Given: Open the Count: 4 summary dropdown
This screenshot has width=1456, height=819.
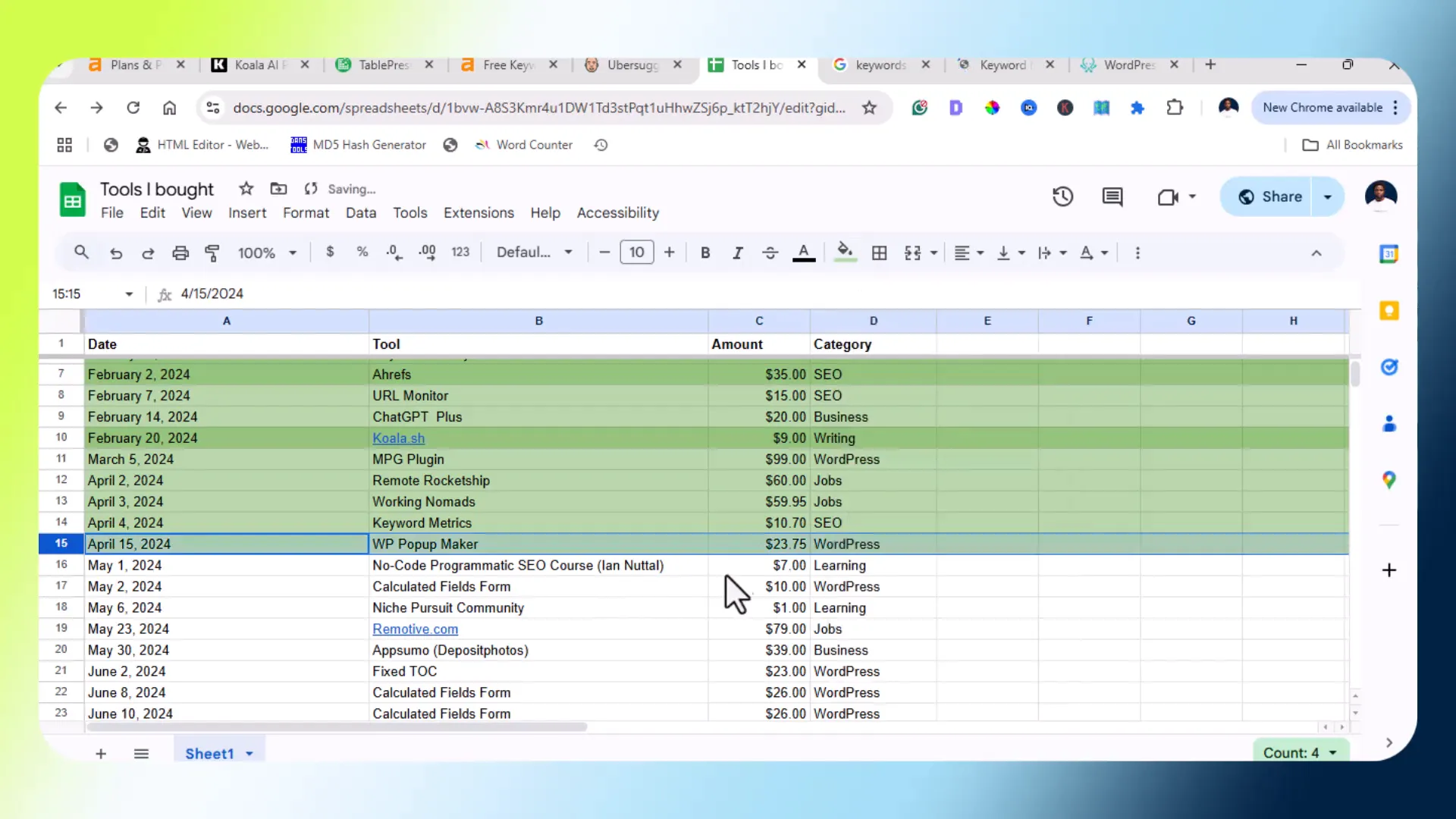Looking at the screenshot, I should coord(1300,753).
